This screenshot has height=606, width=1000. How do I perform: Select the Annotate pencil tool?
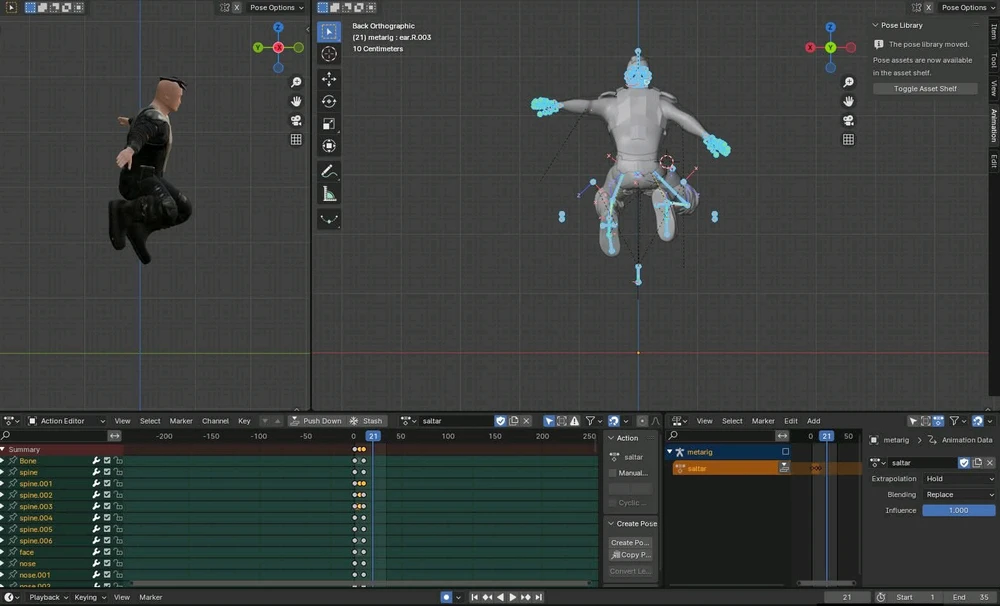pyautogui.click(x=329, y=171)
